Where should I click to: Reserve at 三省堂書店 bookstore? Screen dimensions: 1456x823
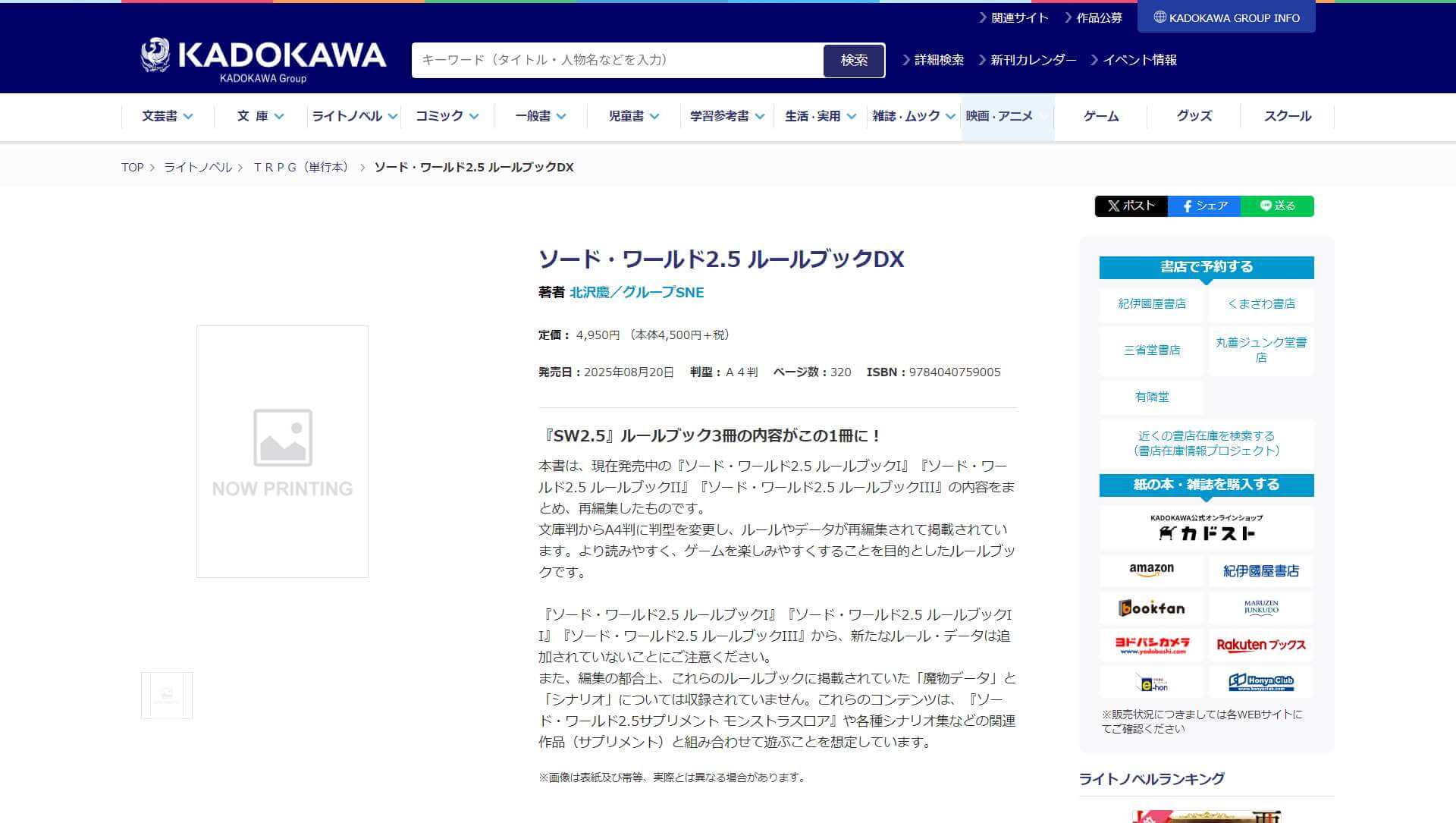1151,350
